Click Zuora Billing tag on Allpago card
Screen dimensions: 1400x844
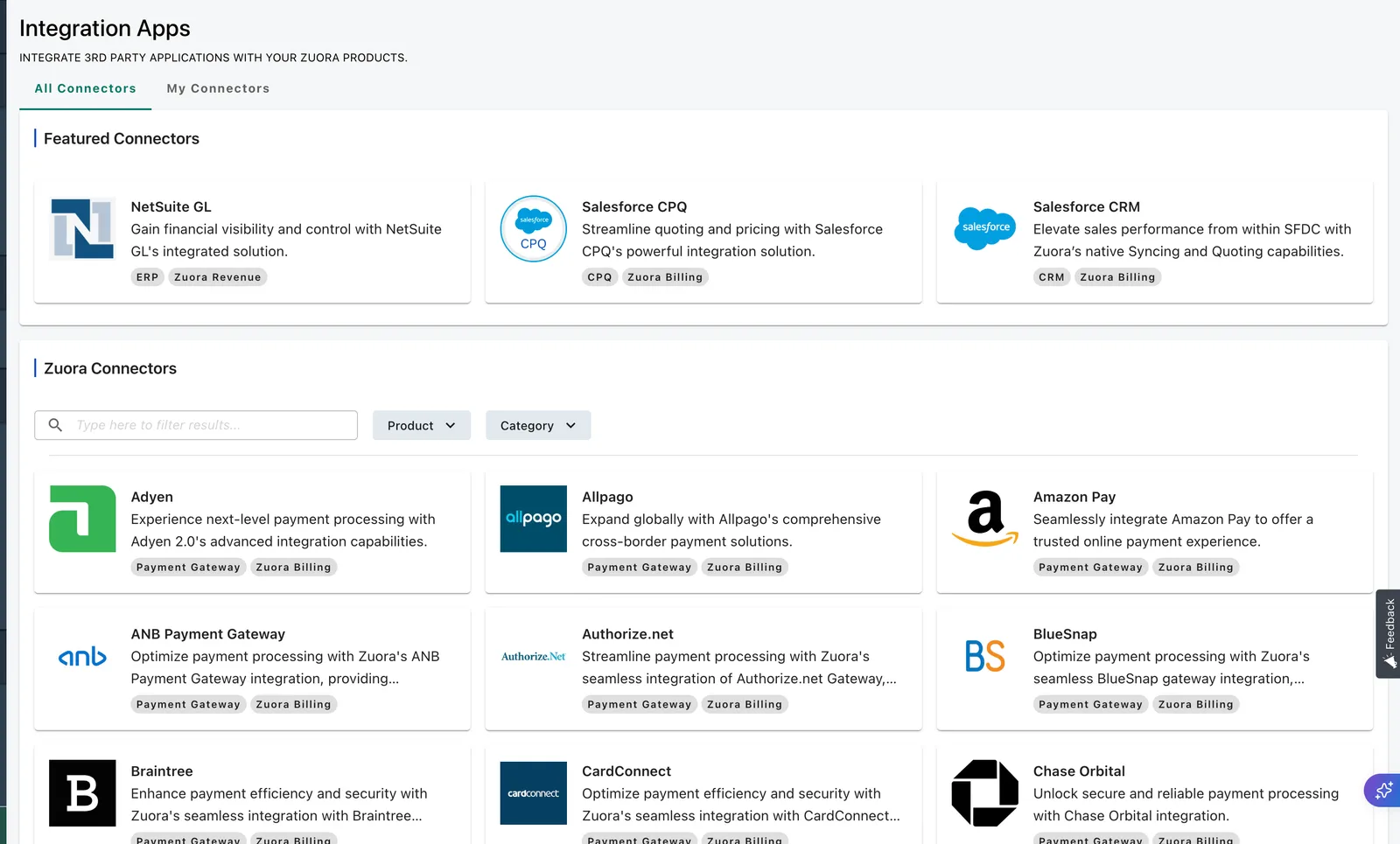(x=745, y=568)
